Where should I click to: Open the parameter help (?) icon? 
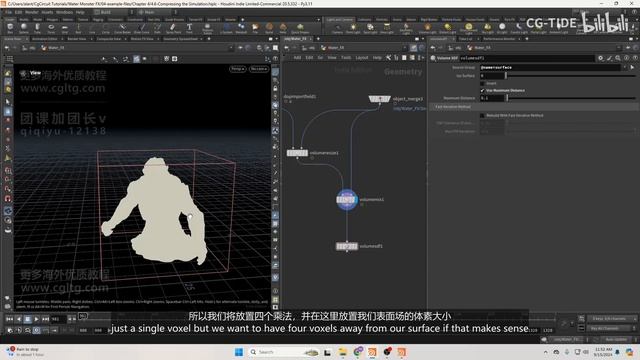pyautogui.click(x=635, y=58)
